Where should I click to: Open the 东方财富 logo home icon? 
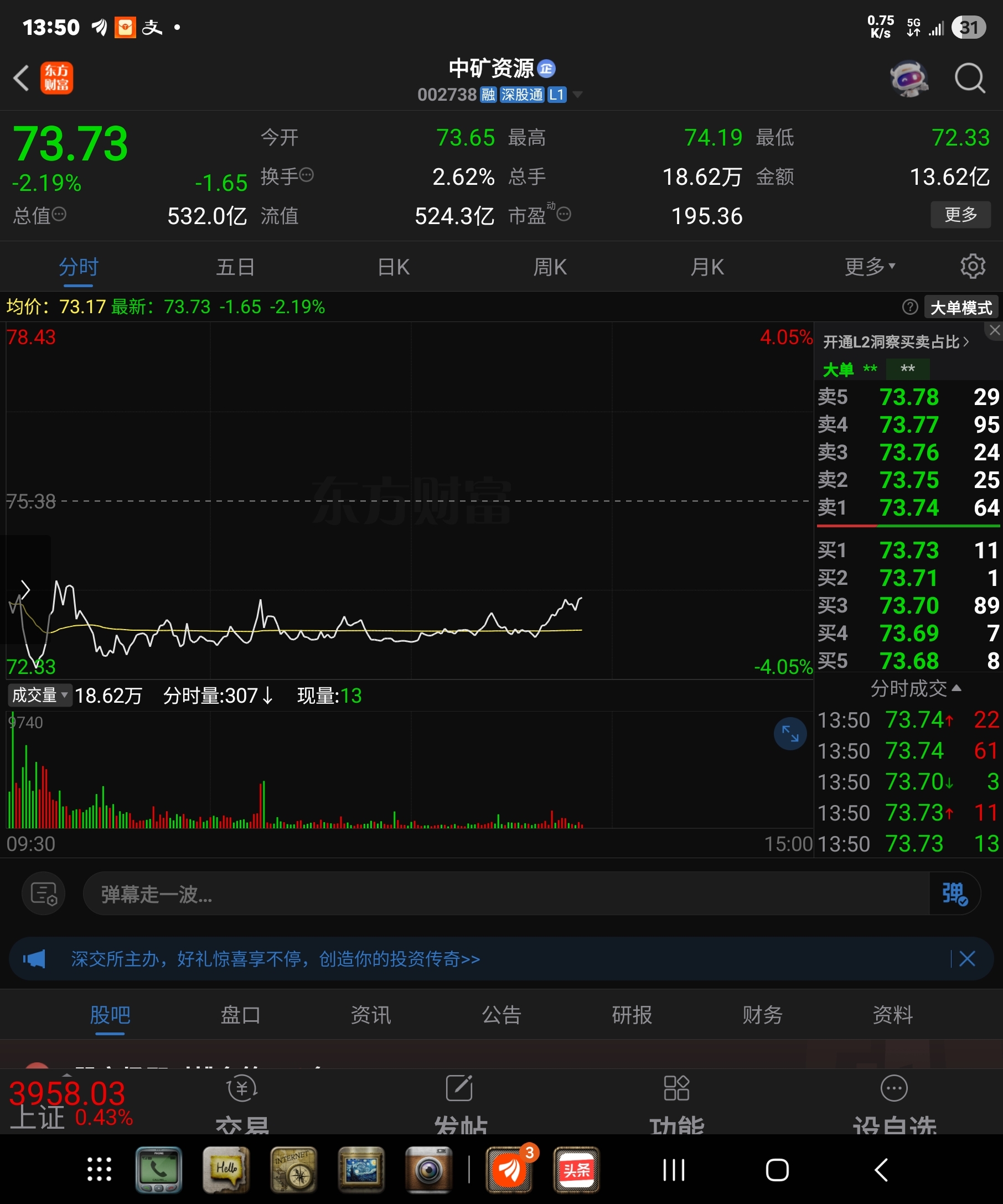pyautogui.click(x=57, y=78)
